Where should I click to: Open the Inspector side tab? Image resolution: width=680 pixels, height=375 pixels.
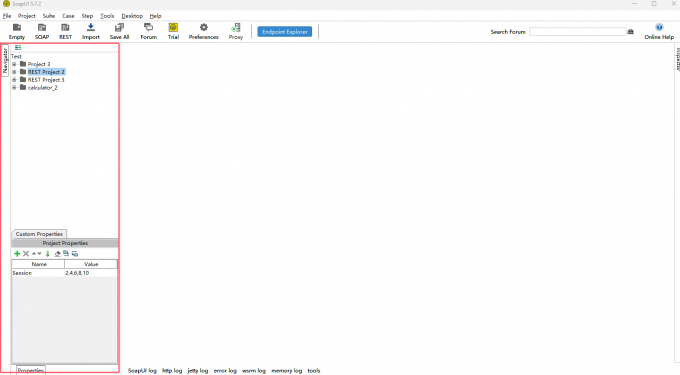677,59
